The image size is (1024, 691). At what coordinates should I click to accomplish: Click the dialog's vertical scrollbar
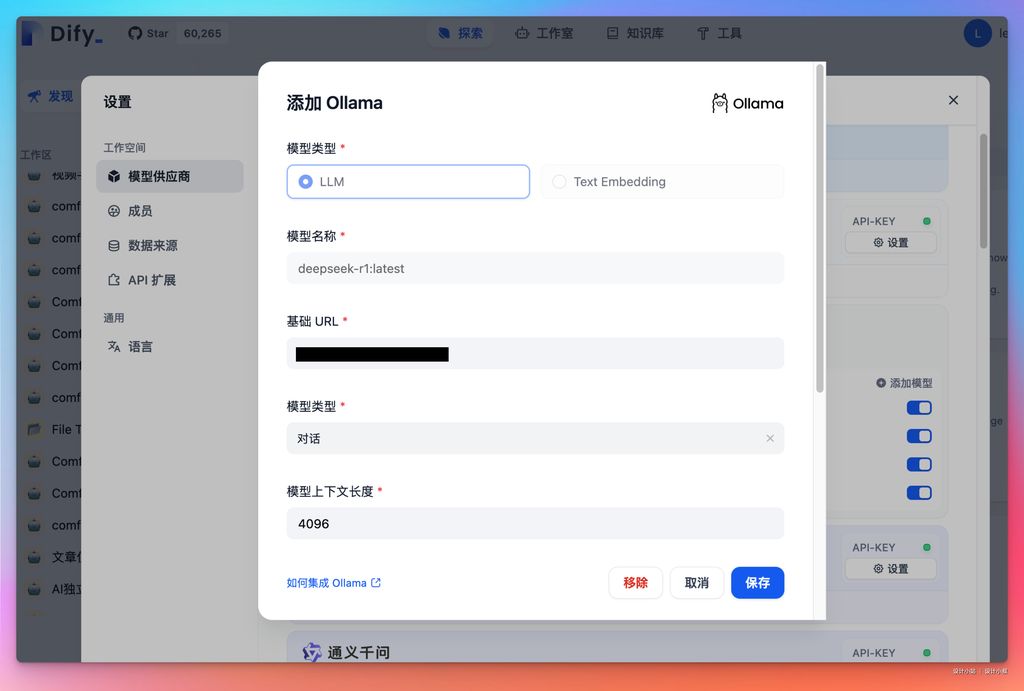point(820,230)
